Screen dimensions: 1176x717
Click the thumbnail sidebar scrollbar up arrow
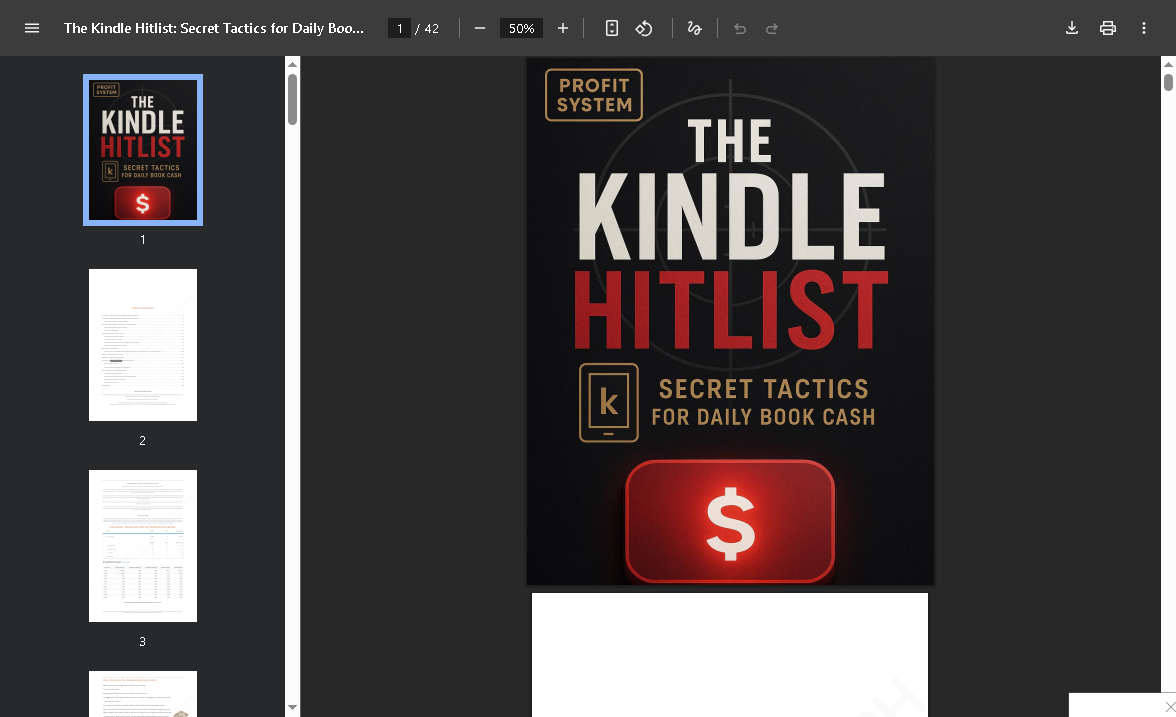(x=292, y=64)
